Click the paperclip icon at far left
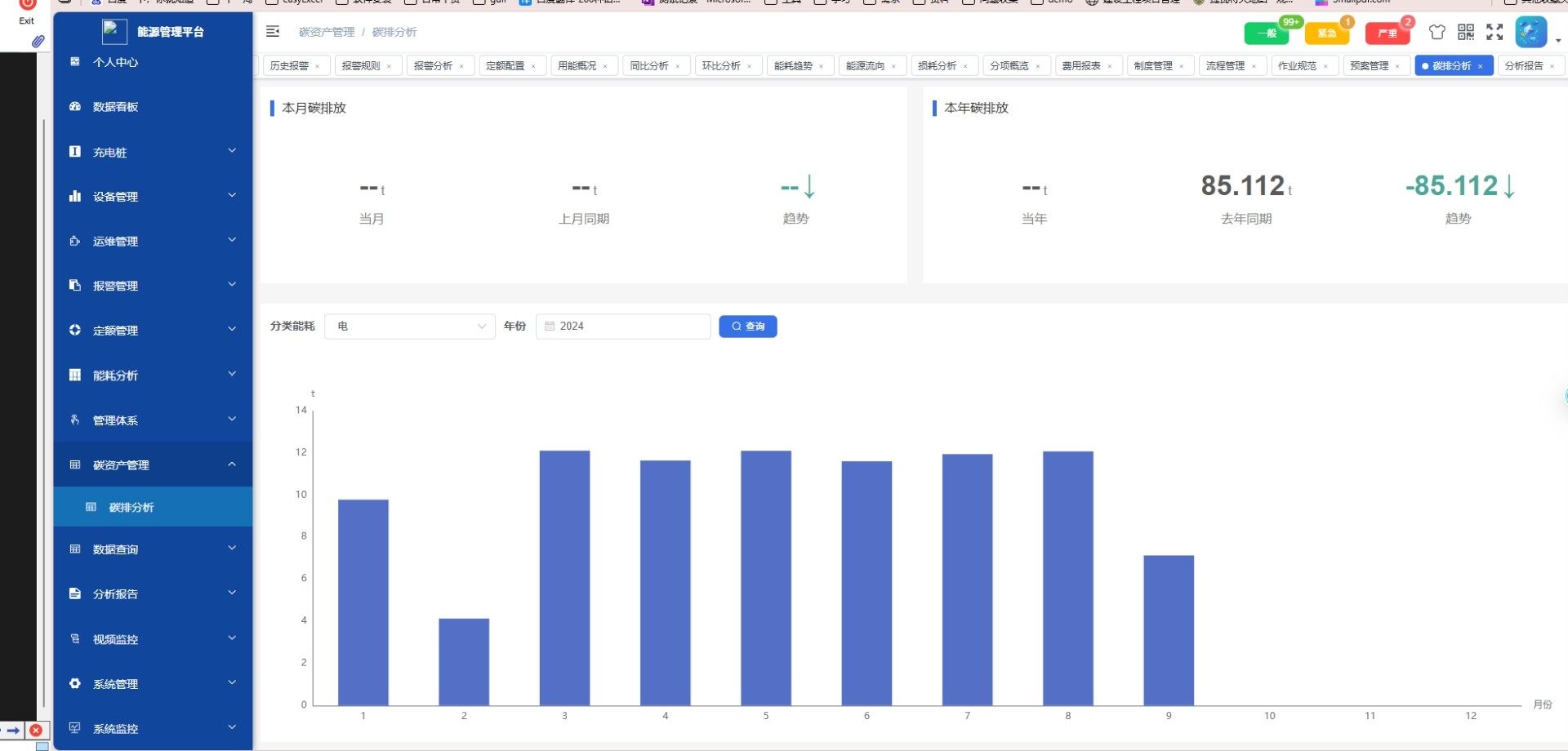Screen dimensions: 1568x751 [38, 41]
